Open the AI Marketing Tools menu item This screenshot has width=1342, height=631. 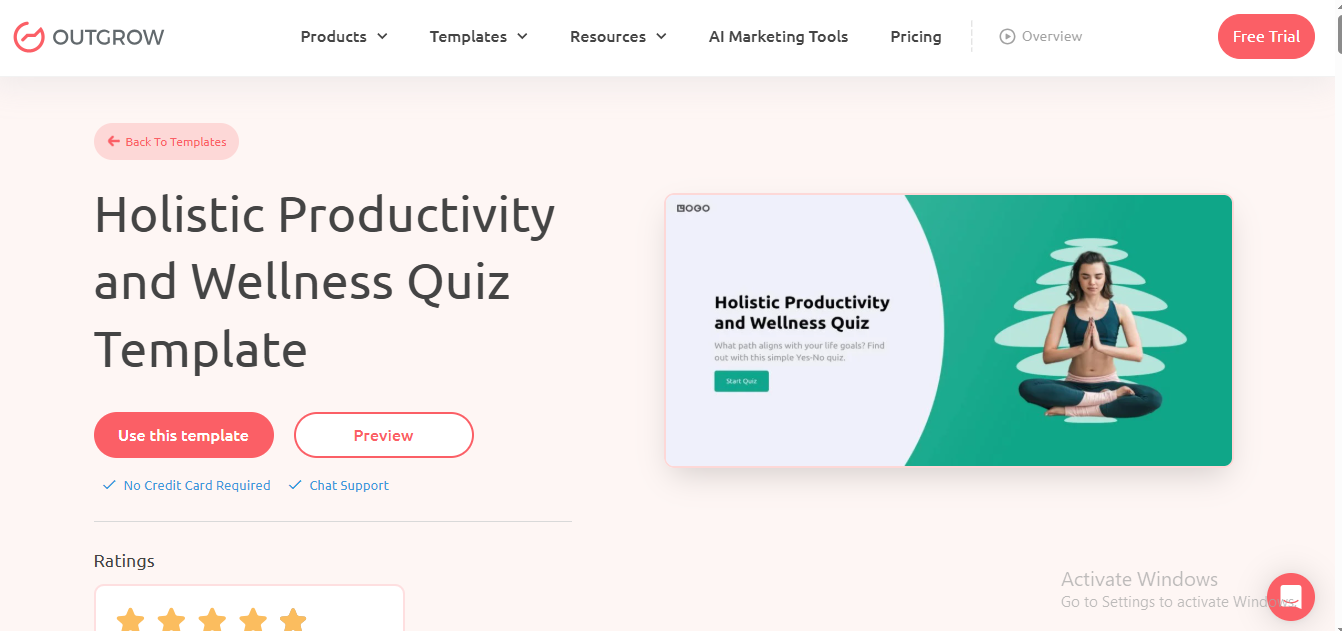click(778, 37)
